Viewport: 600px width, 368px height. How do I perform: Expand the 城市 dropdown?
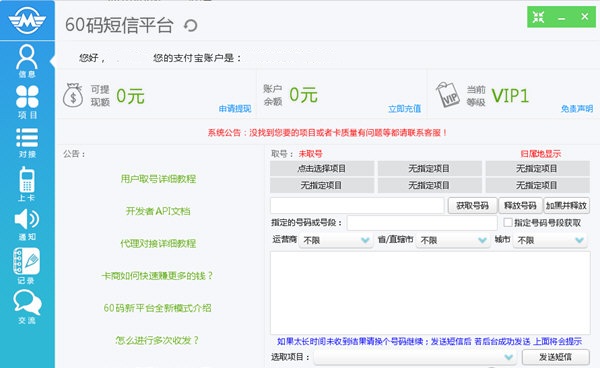pyautogui.click(x=550, y=240)
